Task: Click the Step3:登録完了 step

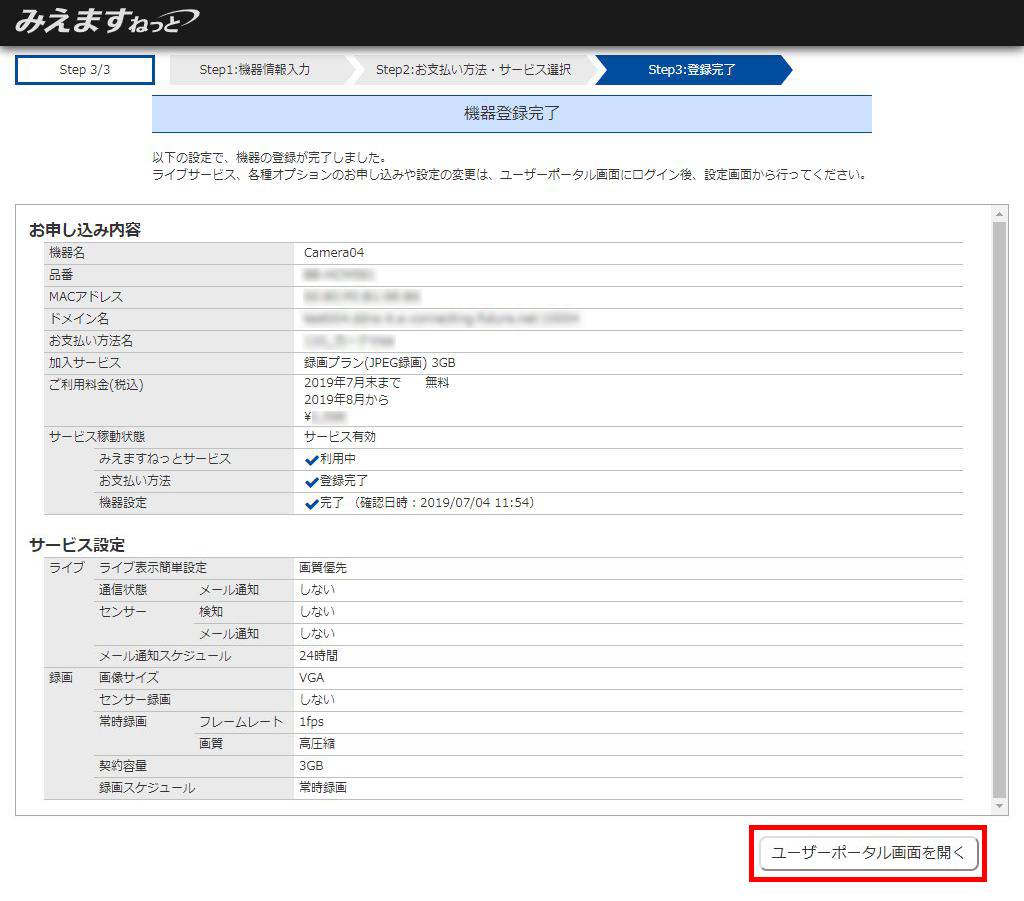Action: [x=692, y=70]
